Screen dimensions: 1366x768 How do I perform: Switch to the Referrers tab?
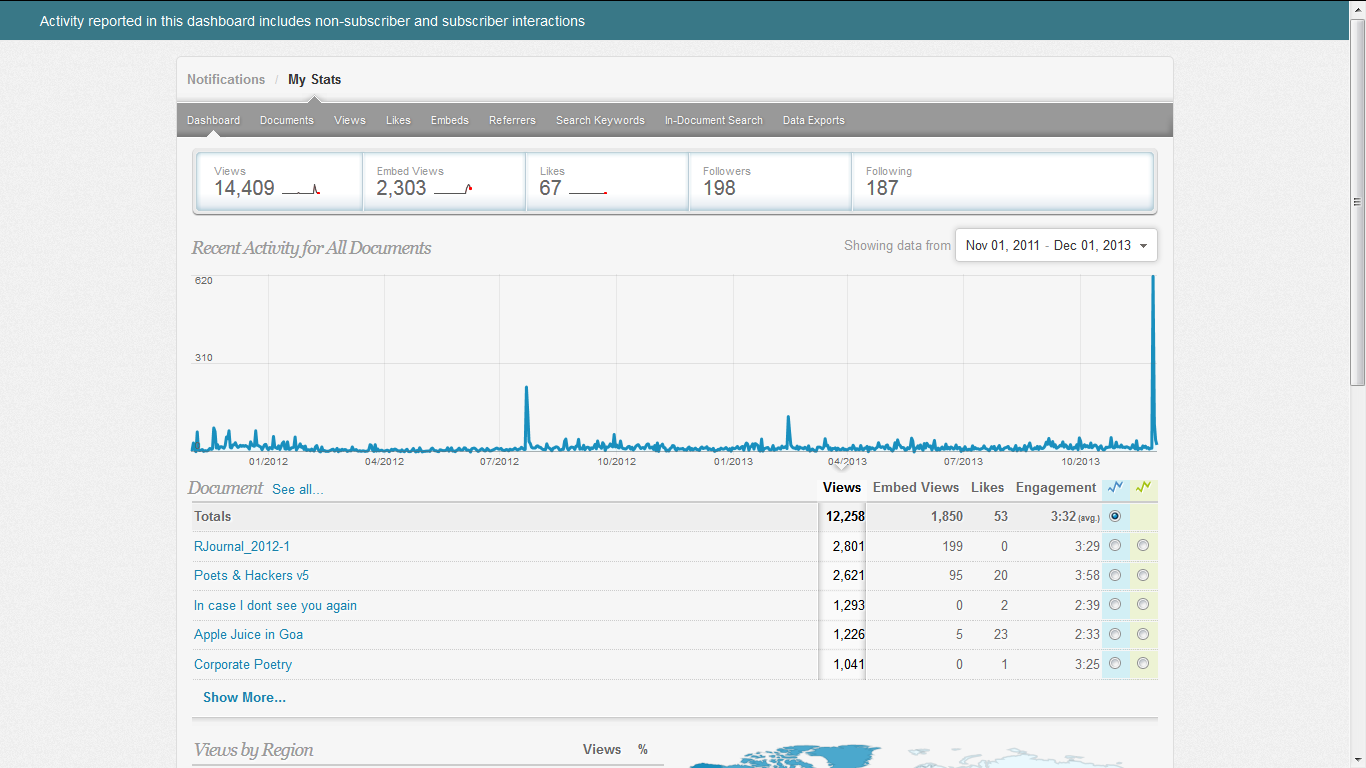click(512, 120)
